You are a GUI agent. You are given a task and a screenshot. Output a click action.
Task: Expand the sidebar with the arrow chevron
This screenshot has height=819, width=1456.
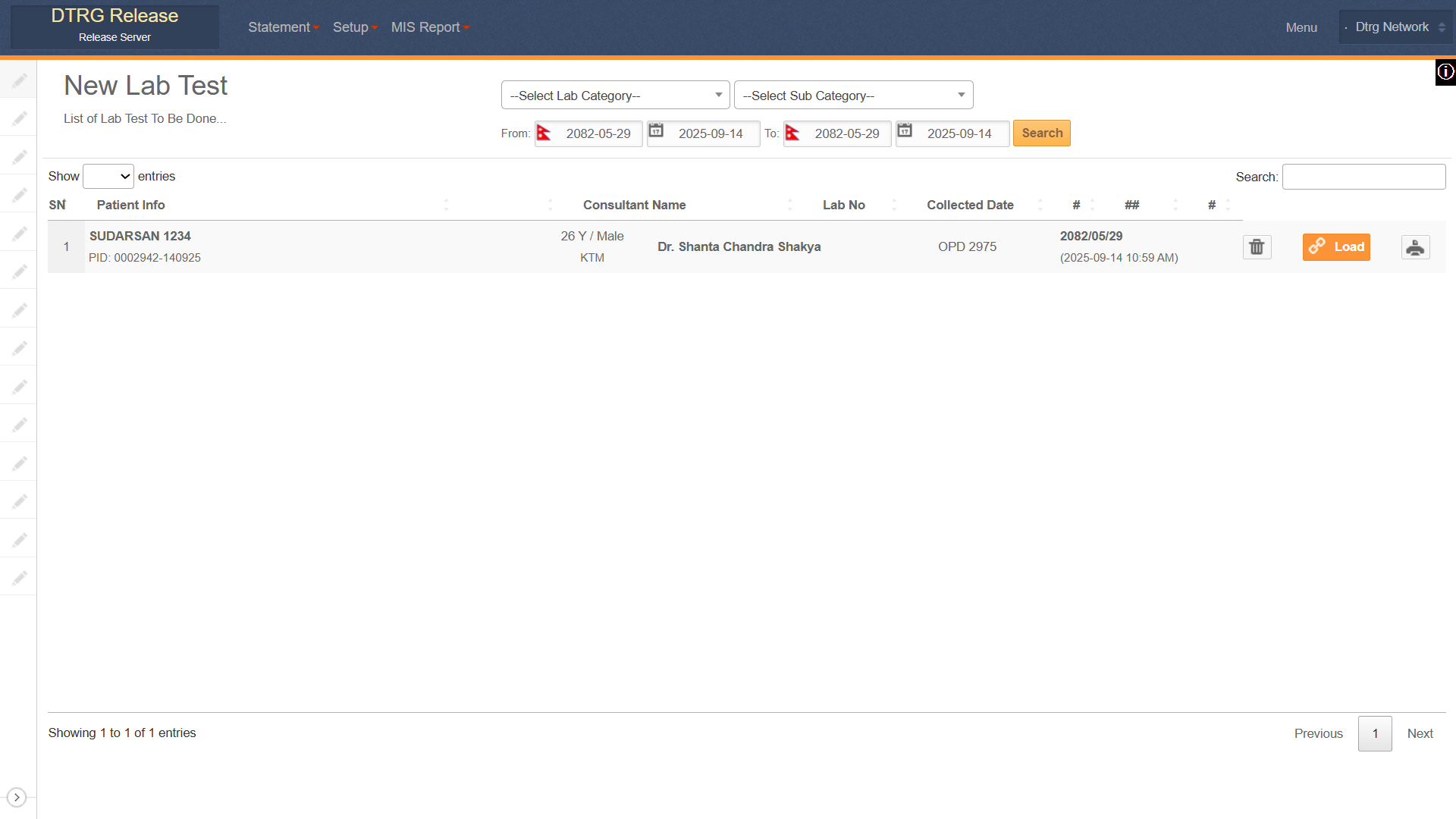pyautogui.click(x=17, y=797)
